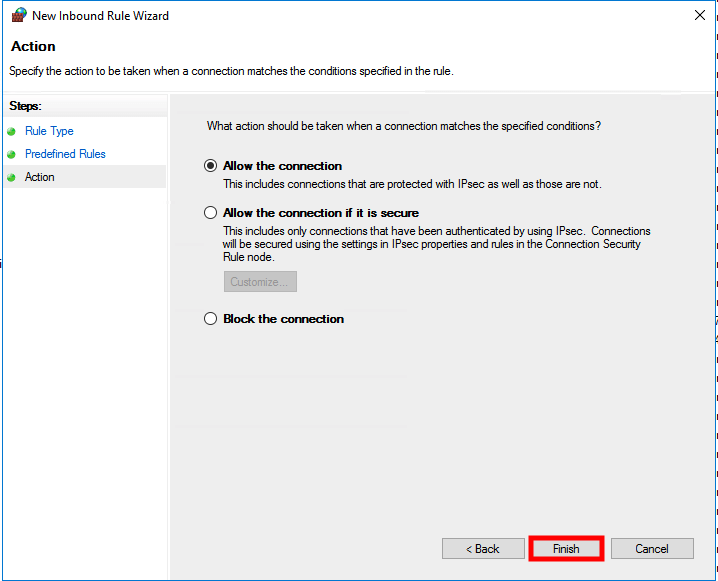Click the green bullet beside Rule Type
This screenshot has height=581, width=718.
pyautogui.click(x=11, y=131)
